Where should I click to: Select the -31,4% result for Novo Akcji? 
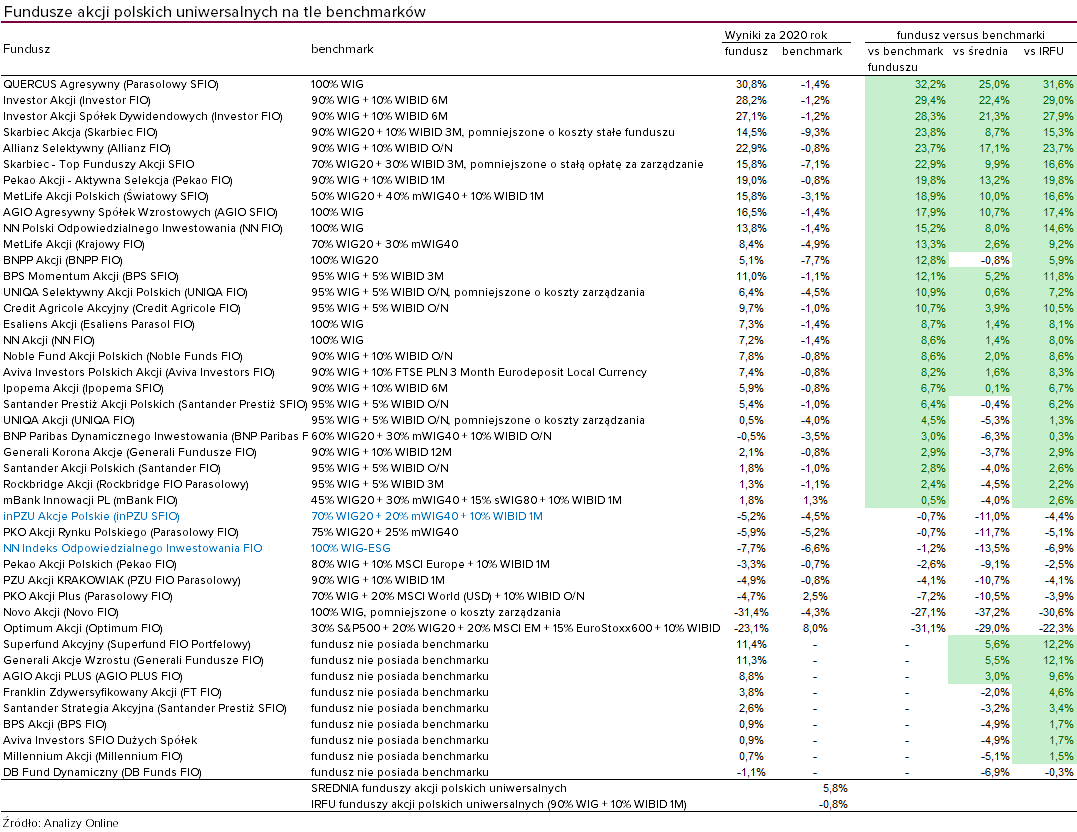(x=750, y=612)
